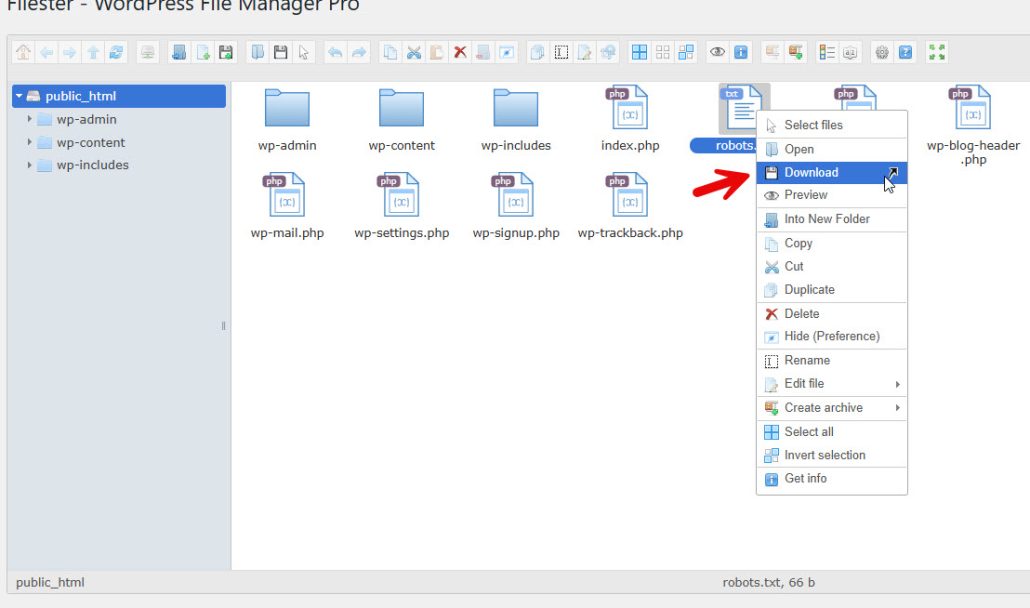This screenshot has height=608, width=1030.
Task: Choose Duplicate in the context menu
Action: [832, 290]
